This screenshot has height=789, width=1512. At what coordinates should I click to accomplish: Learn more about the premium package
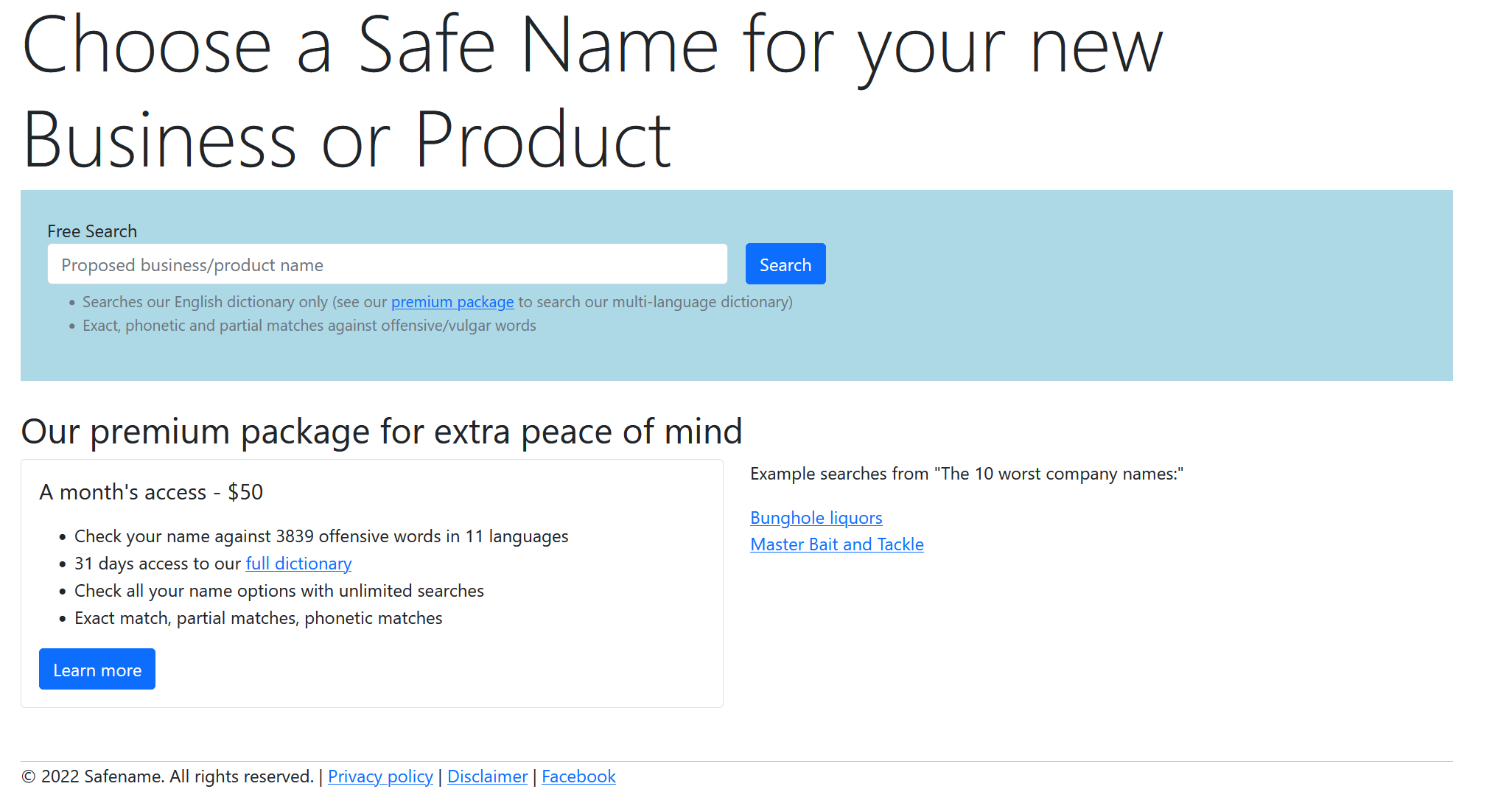tap(97, 669)
